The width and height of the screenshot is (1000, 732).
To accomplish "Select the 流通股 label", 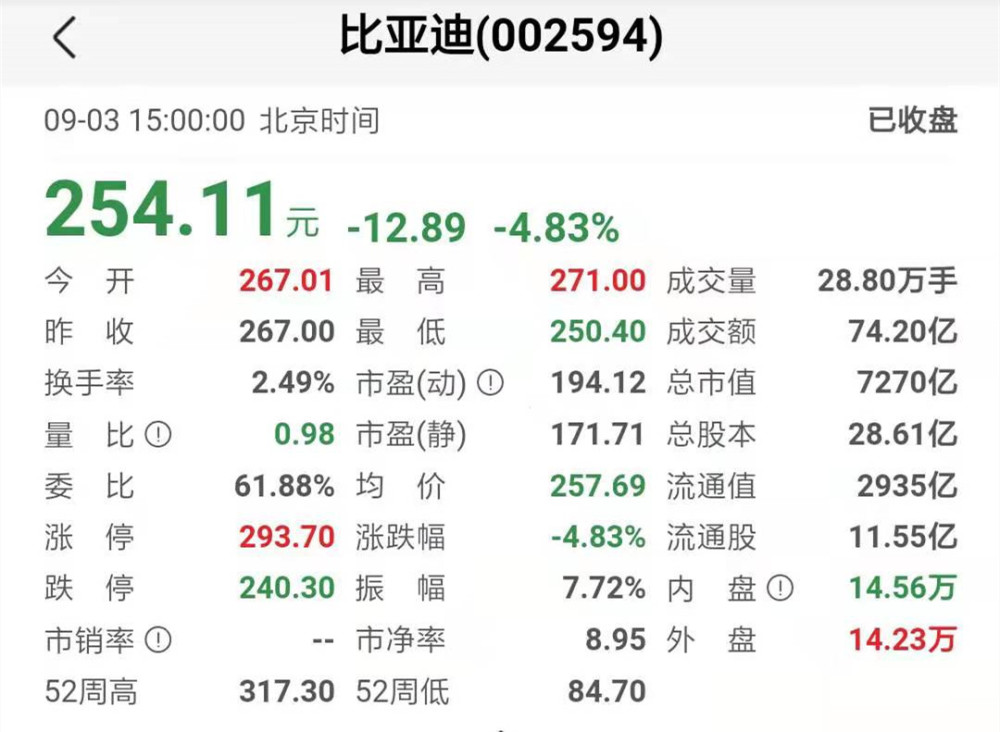I will (711, 538).
